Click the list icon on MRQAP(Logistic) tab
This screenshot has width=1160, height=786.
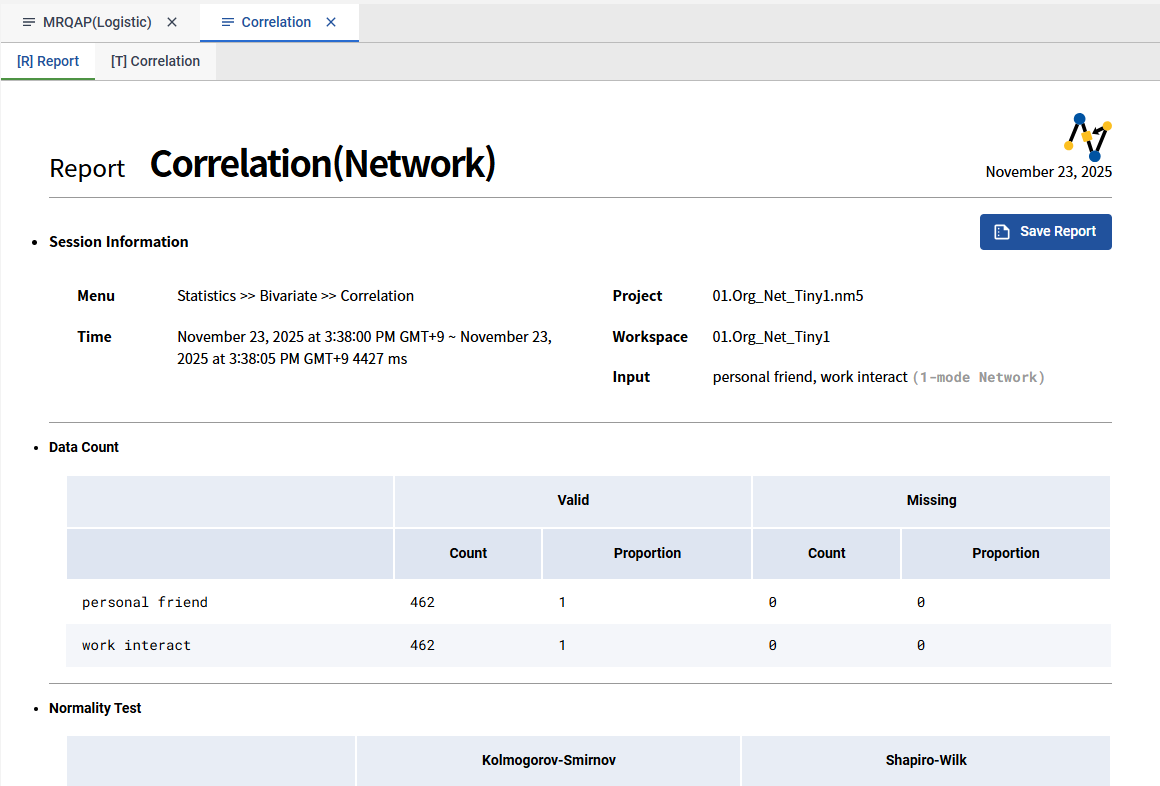click(29, 22)
